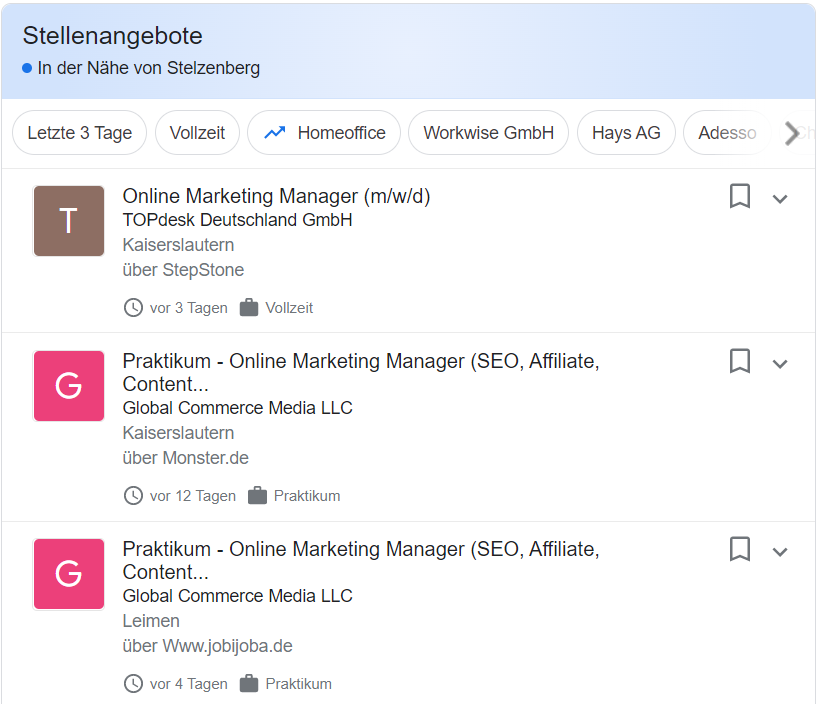Image resolution: width=821 pixels, height=704 pixels.
Task: Filter by employer 'Hays AG'
Action: click(626, 133)
